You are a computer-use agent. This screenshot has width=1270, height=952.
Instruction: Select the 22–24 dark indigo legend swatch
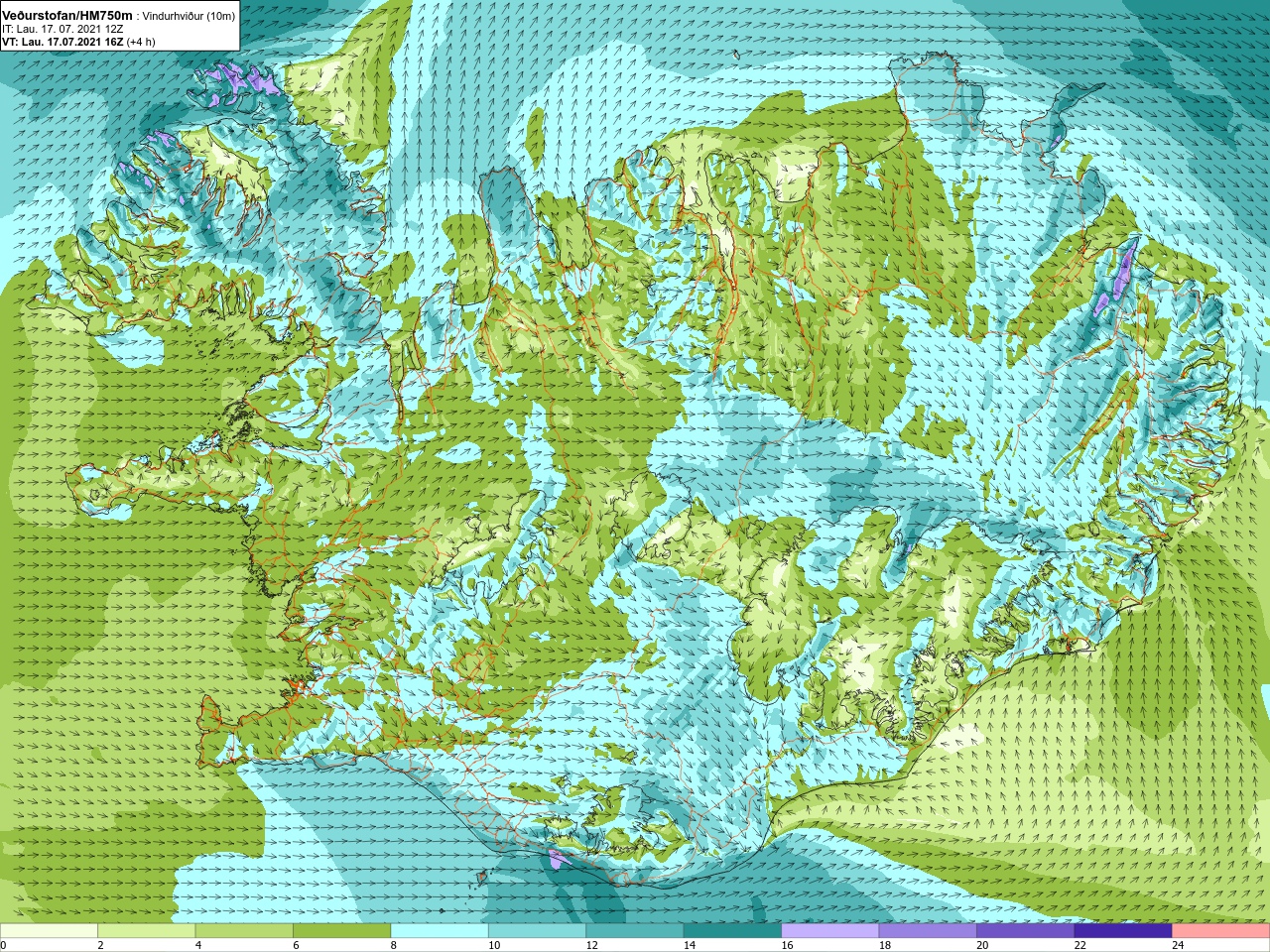(x=1123, y=930)
